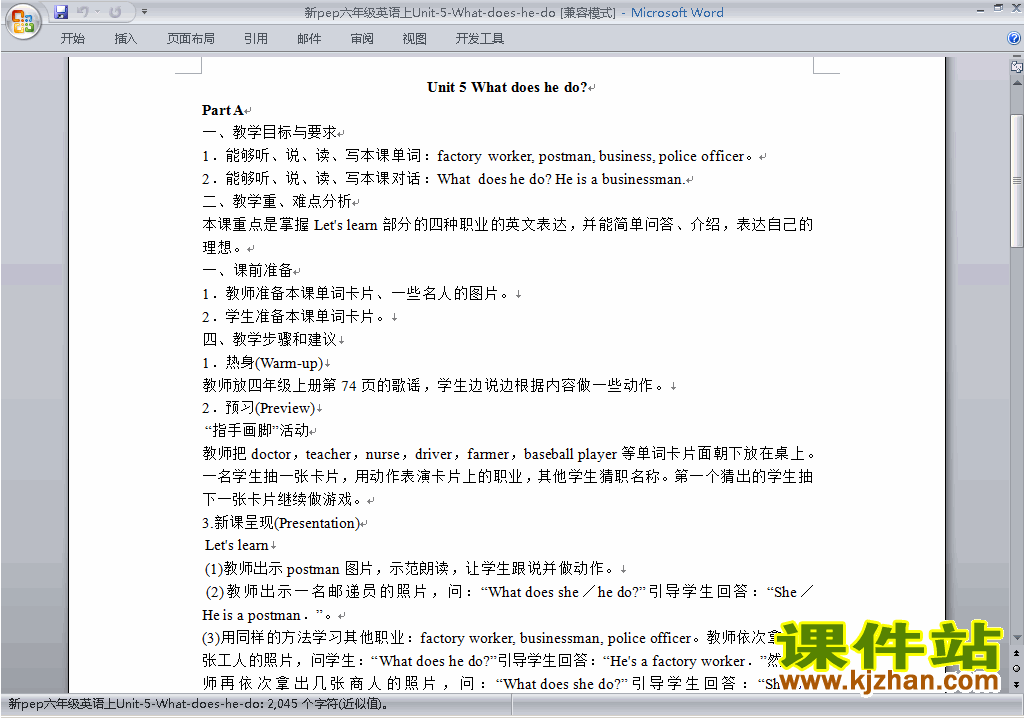Undo the last action
Image resolution: width=1024 pixels, height=718 pixels.
click(82, 12)
